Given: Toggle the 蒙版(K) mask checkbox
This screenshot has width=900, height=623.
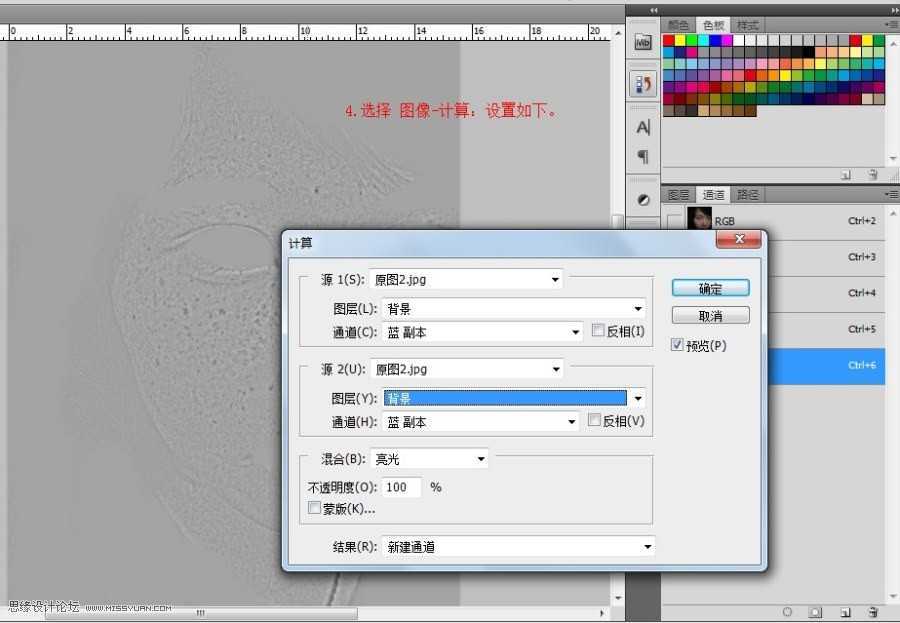Looking at the screenshot, I should (315, 508).
